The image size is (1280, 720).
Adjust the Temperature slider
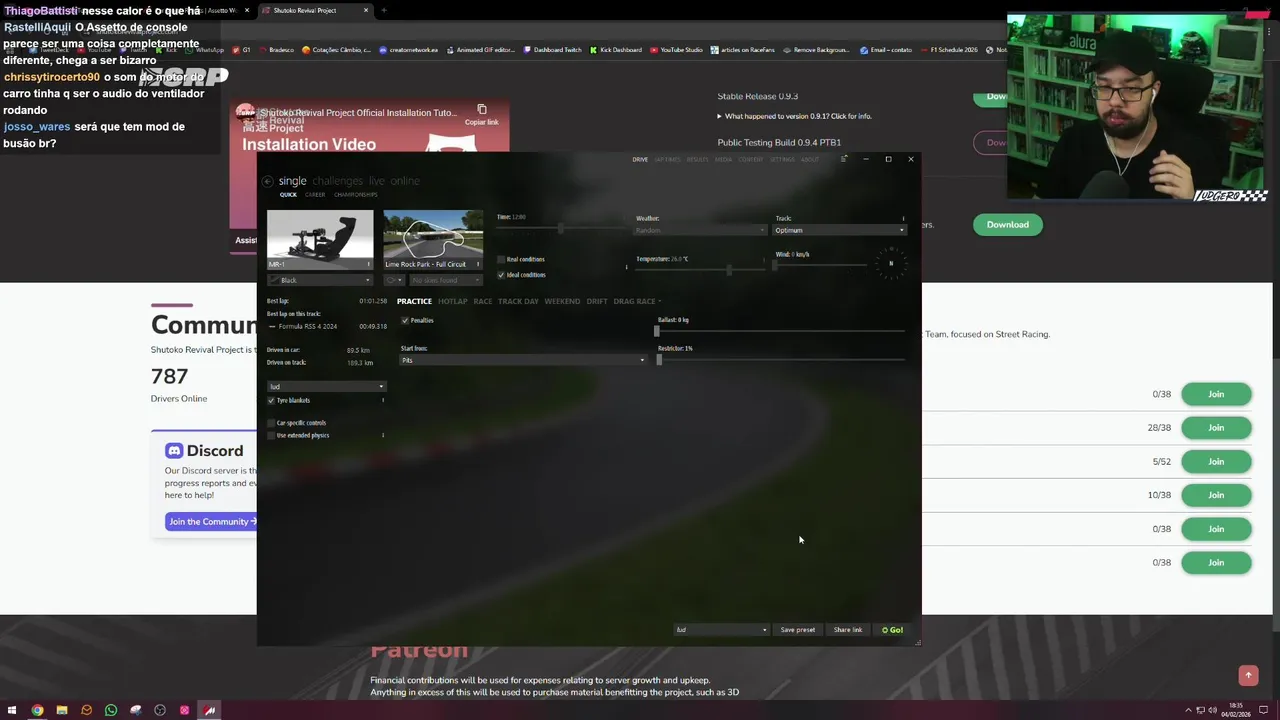coord(700,270)
